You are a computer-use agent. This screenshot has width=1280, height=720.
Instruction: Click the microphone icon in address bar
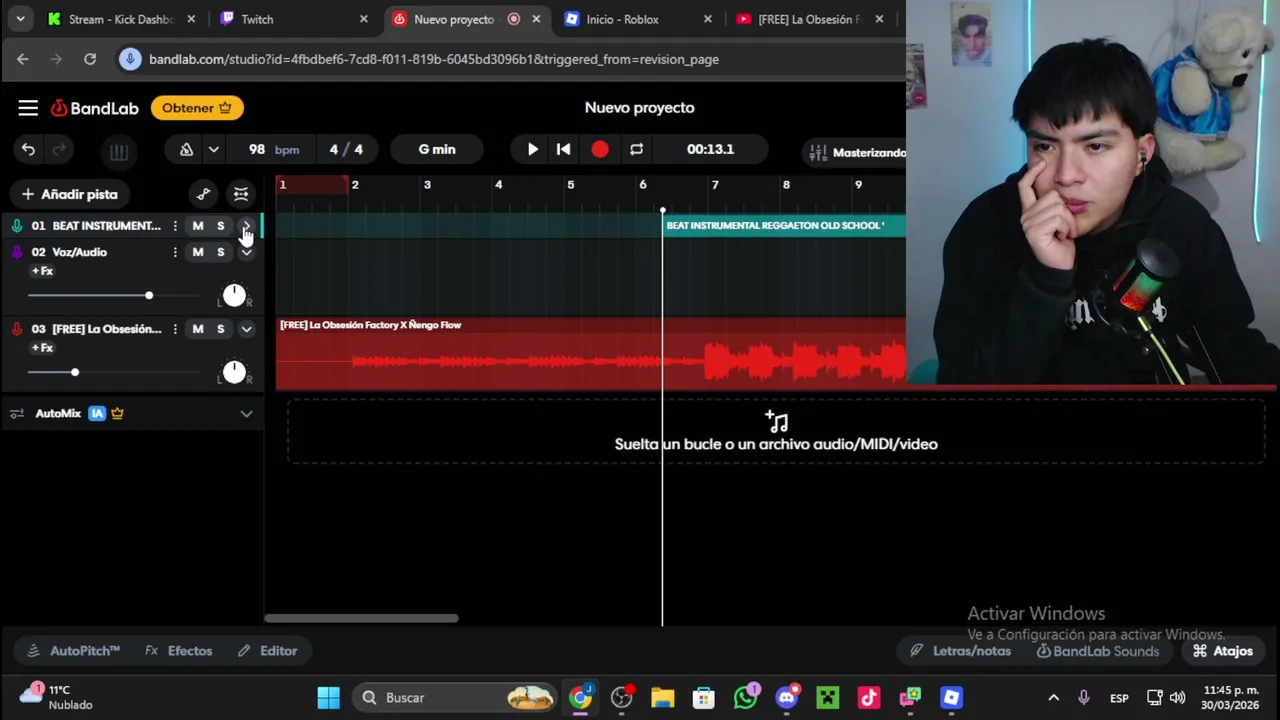pyautogui.click(x=130, y=59)
